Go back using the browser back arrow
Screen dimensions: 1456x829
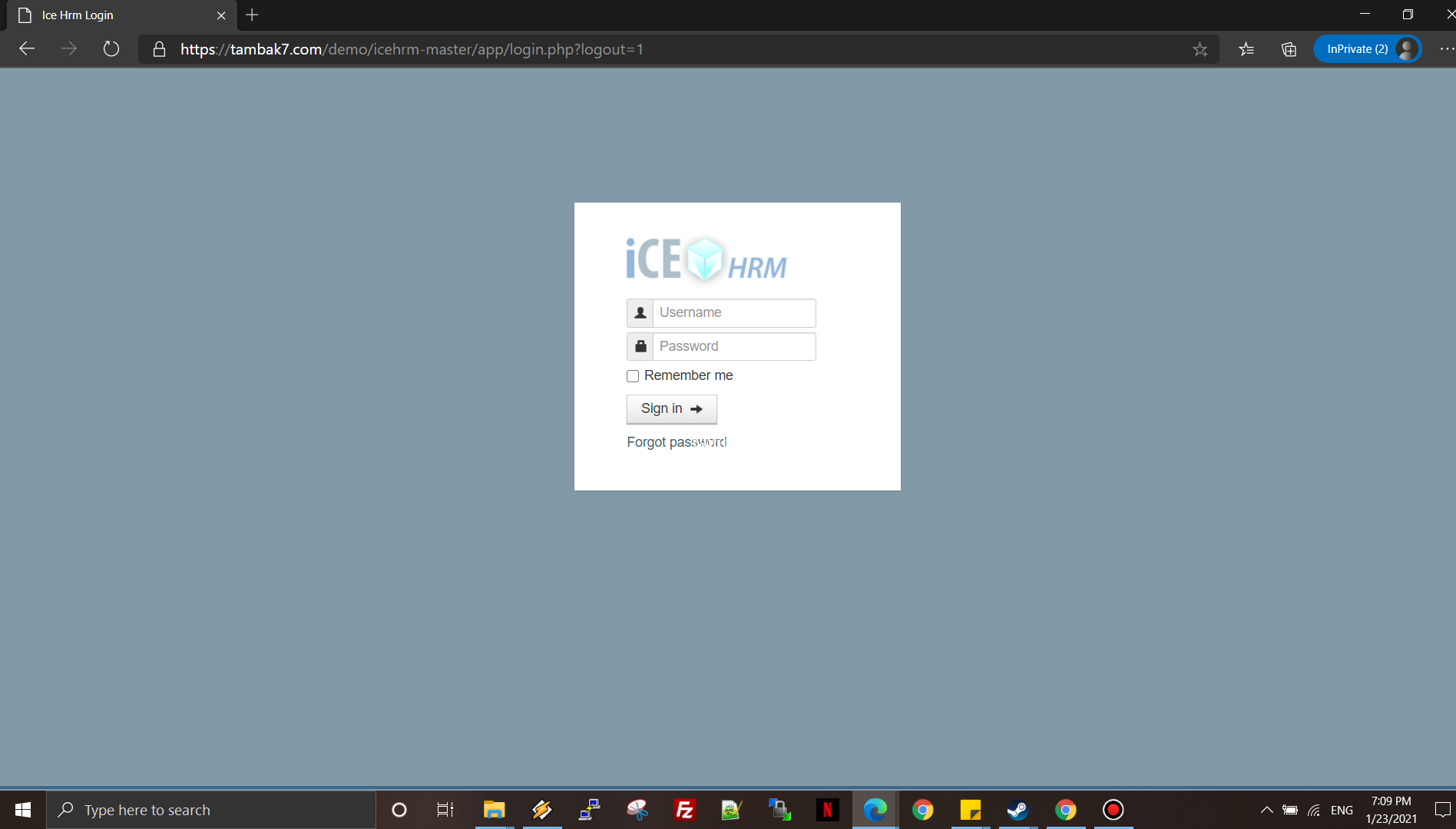coord(27,49)
